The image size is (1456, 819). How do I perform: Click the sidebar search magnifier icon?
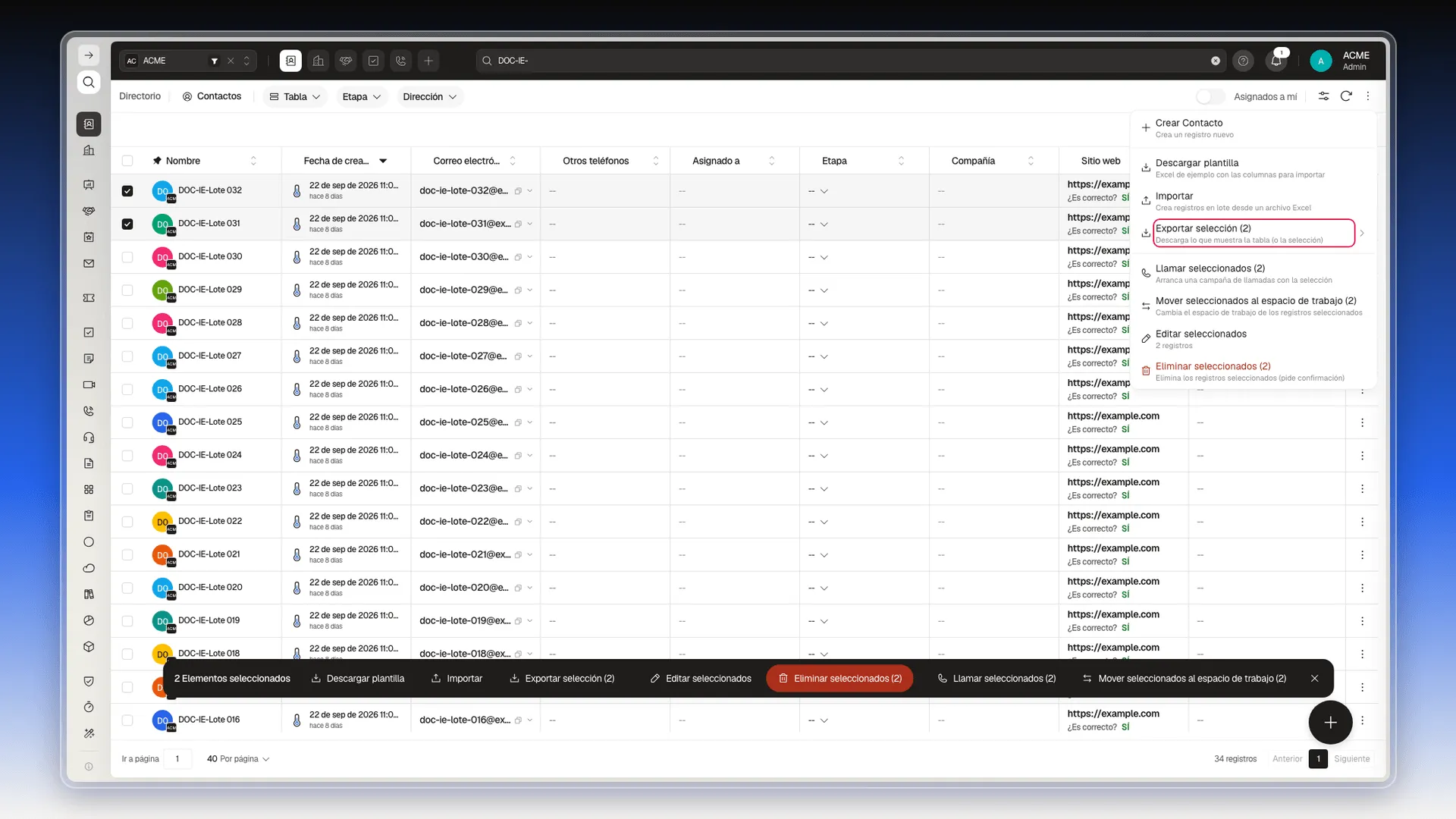(x=89, y=82)
